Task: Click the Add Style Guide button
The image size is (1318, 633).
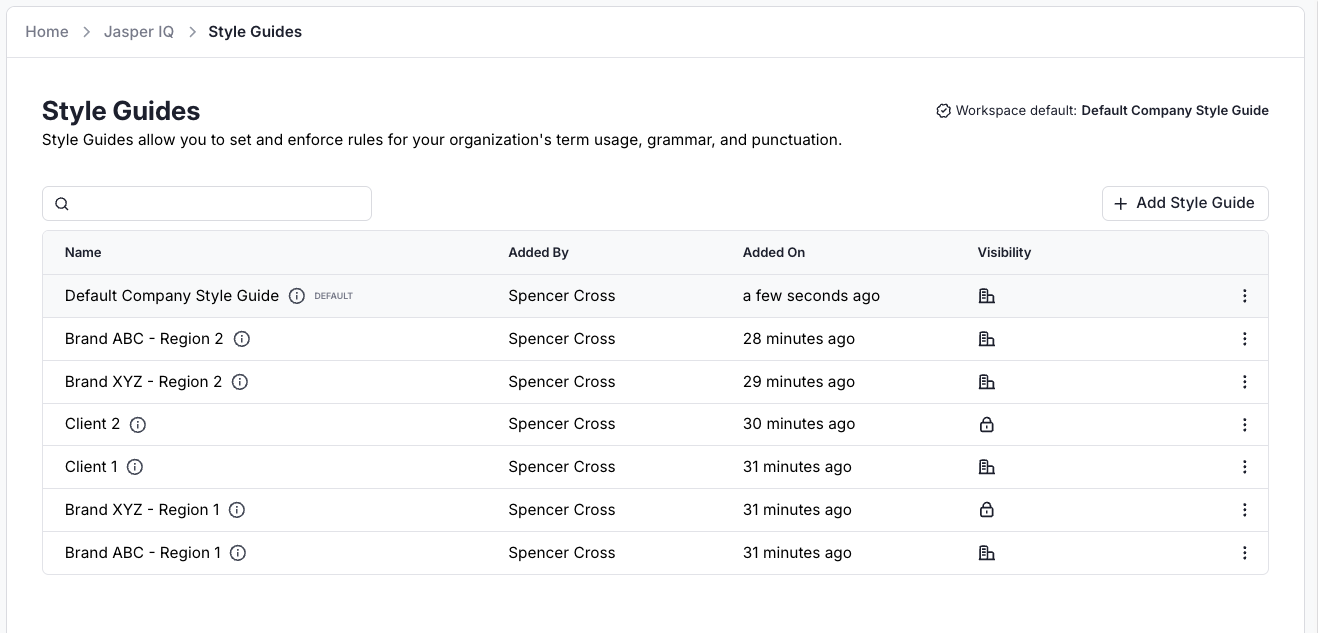Action: pos(1185,203)
